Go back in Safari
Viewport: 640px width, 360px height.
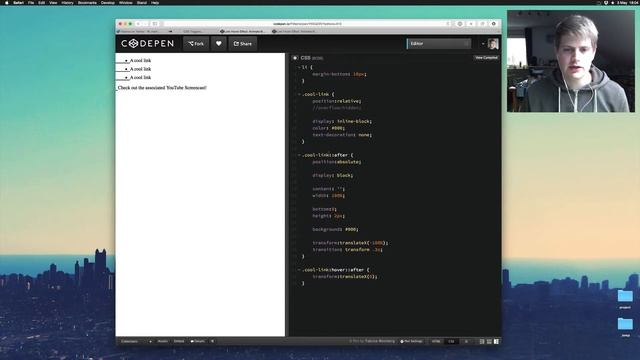point(138,24)
